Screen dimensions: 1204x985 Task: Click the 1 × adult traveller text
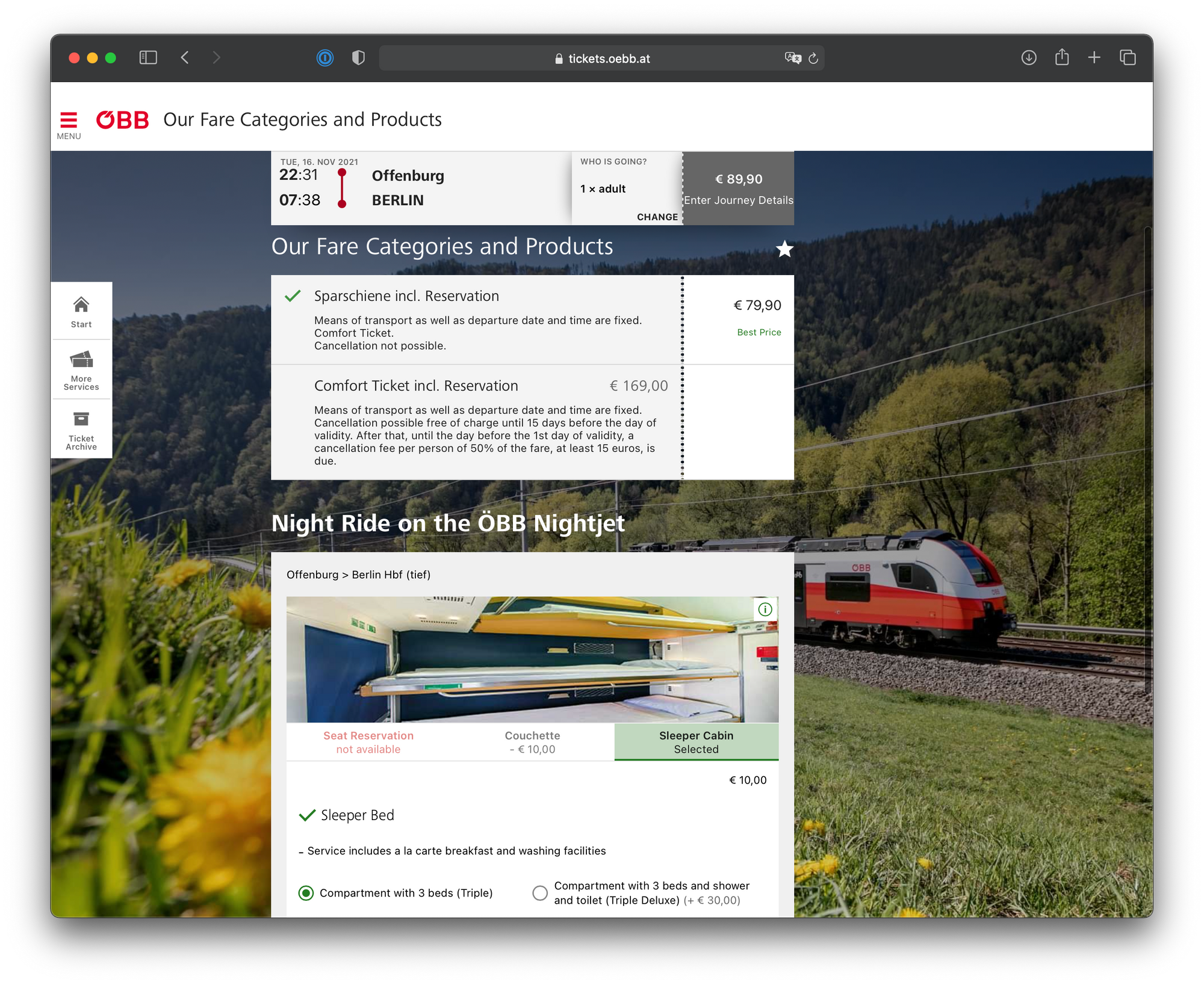pyautogui.click(x=603, y=189)
